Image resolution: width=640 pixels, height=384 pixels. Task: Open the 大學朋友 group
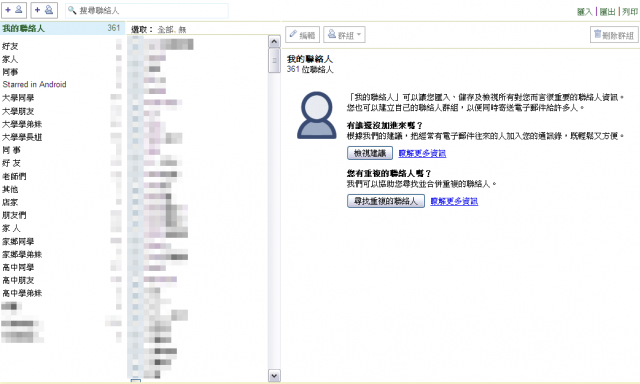(x=18, y=111)
